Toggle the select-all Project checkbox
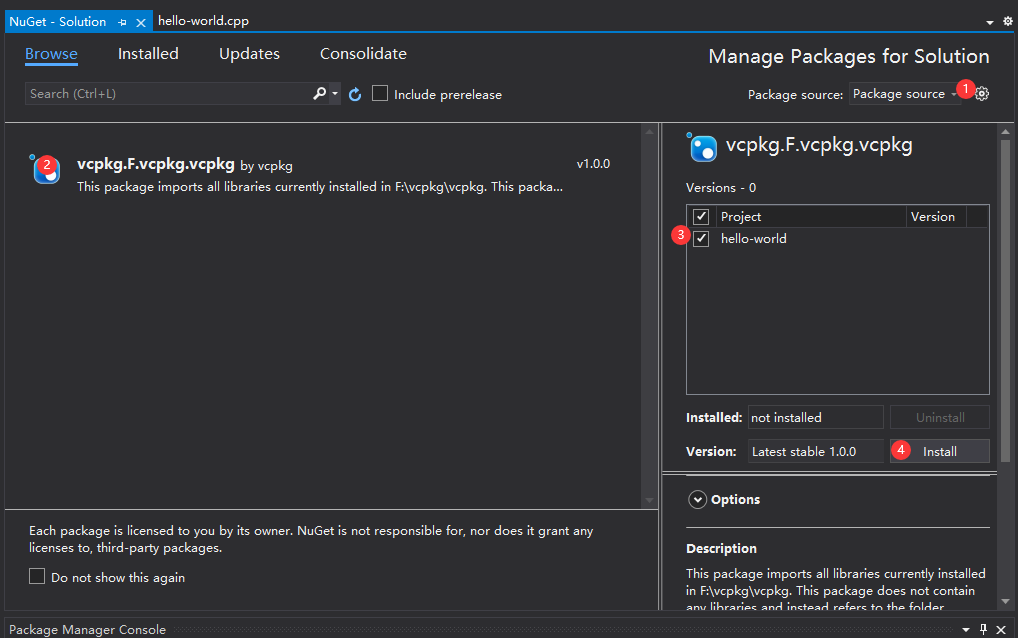 coord(701,216)
